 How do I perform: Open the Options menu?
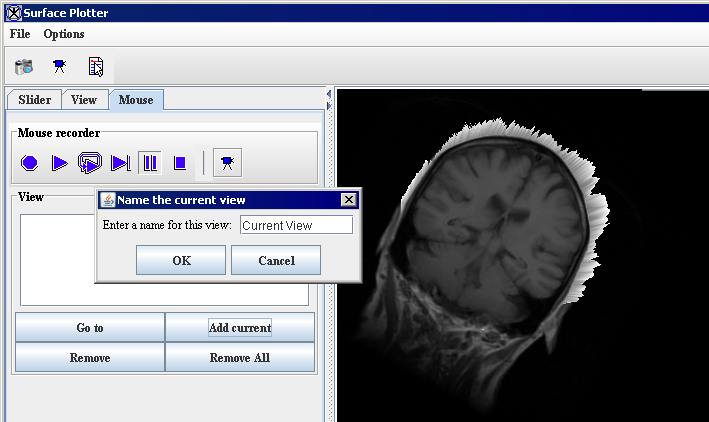tap(64, 34)
